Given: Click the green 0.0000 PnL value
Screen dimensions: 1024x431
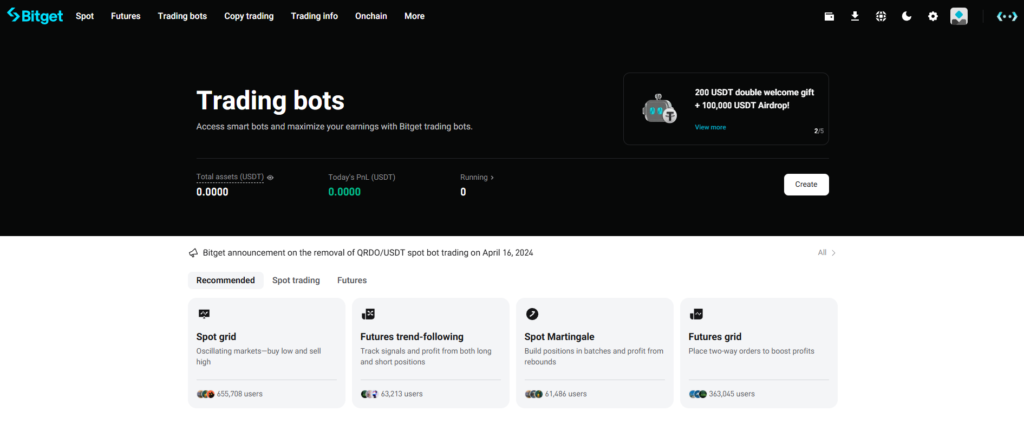Looking at the screenshot, I should (x=344, y=192).
